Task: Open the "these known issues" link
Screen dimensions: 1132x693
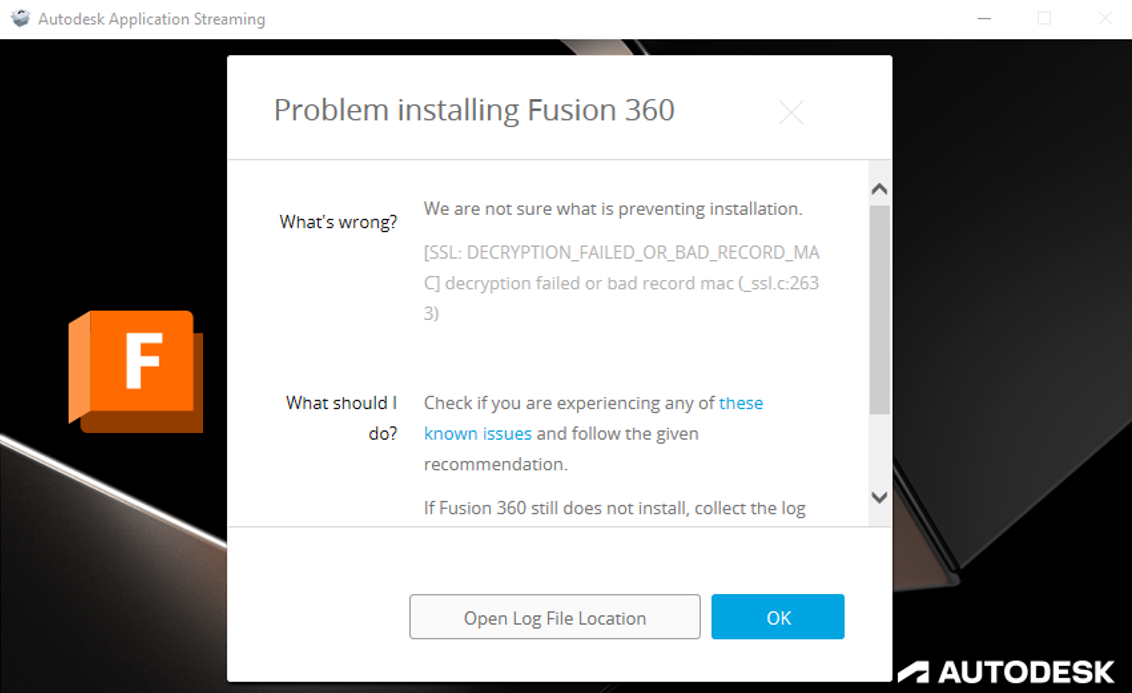Action: click(x=740, y=403)
